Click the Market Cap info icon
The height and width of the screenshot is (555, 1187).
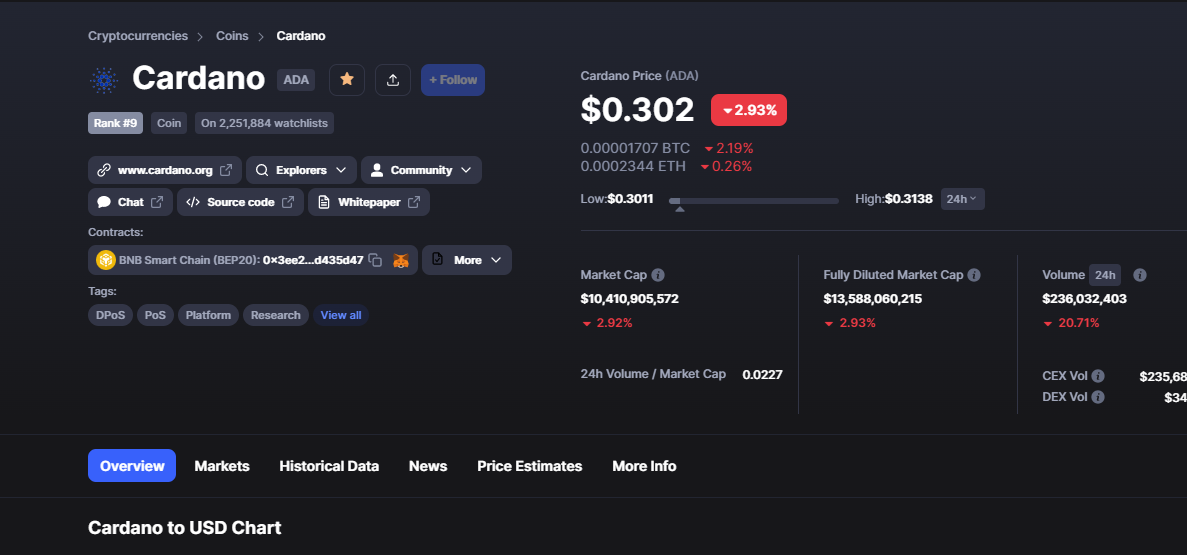pos(659,275)
